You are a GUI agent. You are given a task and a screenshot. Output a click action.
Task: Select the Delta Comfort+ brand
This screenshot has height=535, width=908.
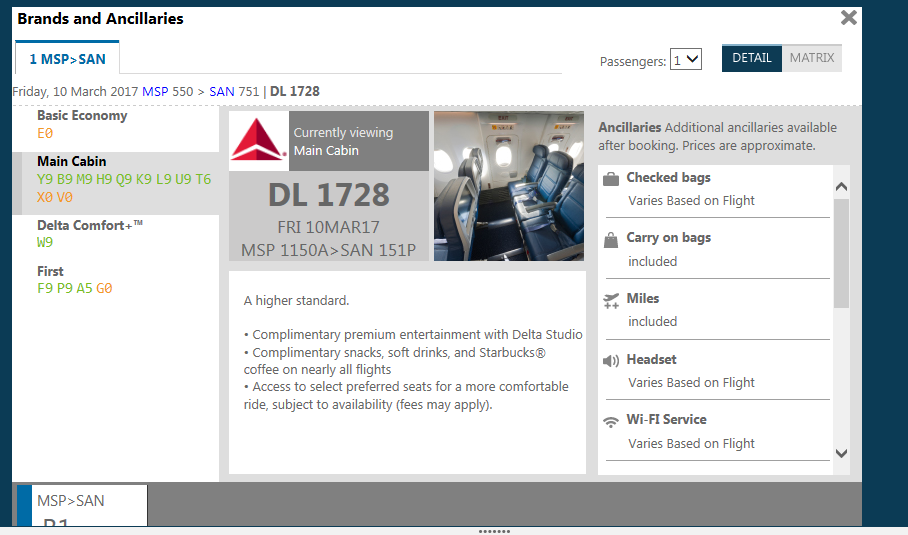click(x=90, y=225)
